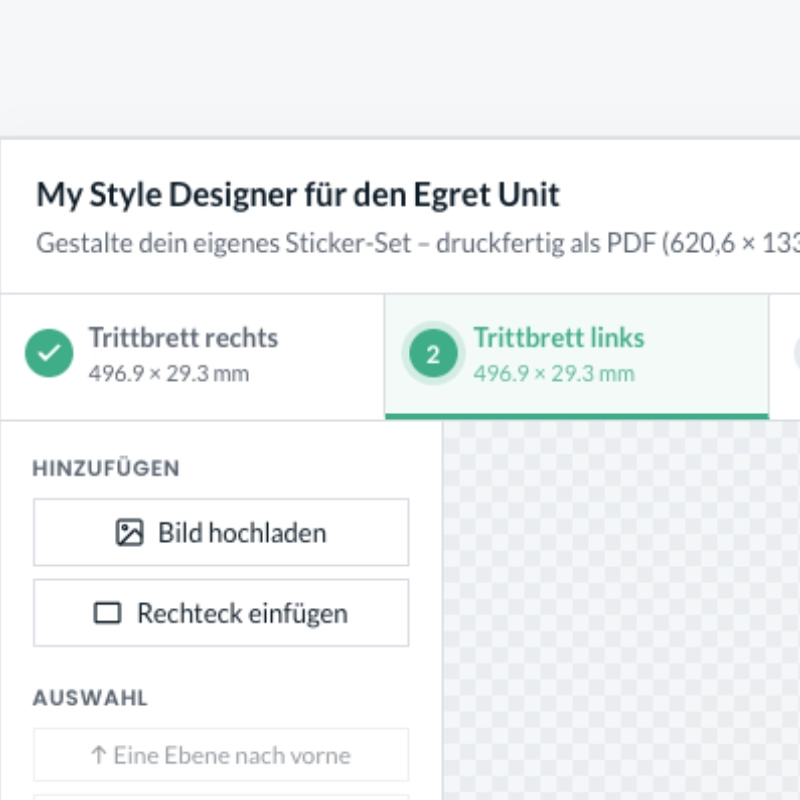
Task: Click the heading My Style Designer für den Egret Unit
Action: 298,195
